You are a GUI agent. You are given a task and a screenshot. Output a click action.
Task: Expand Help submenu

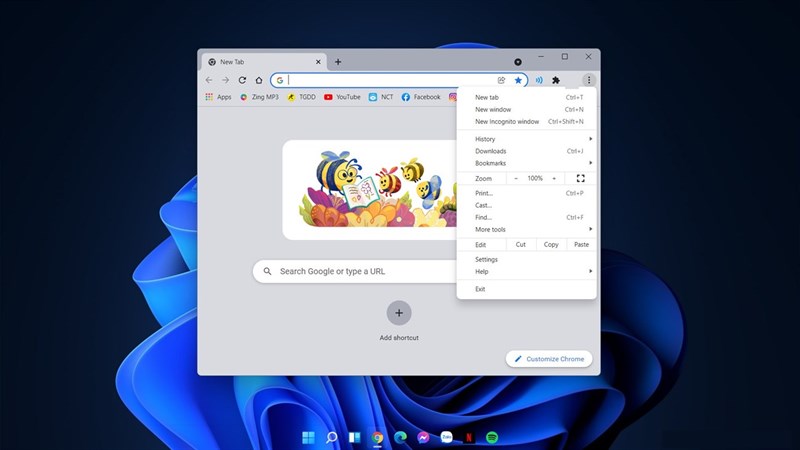point(527,271)
